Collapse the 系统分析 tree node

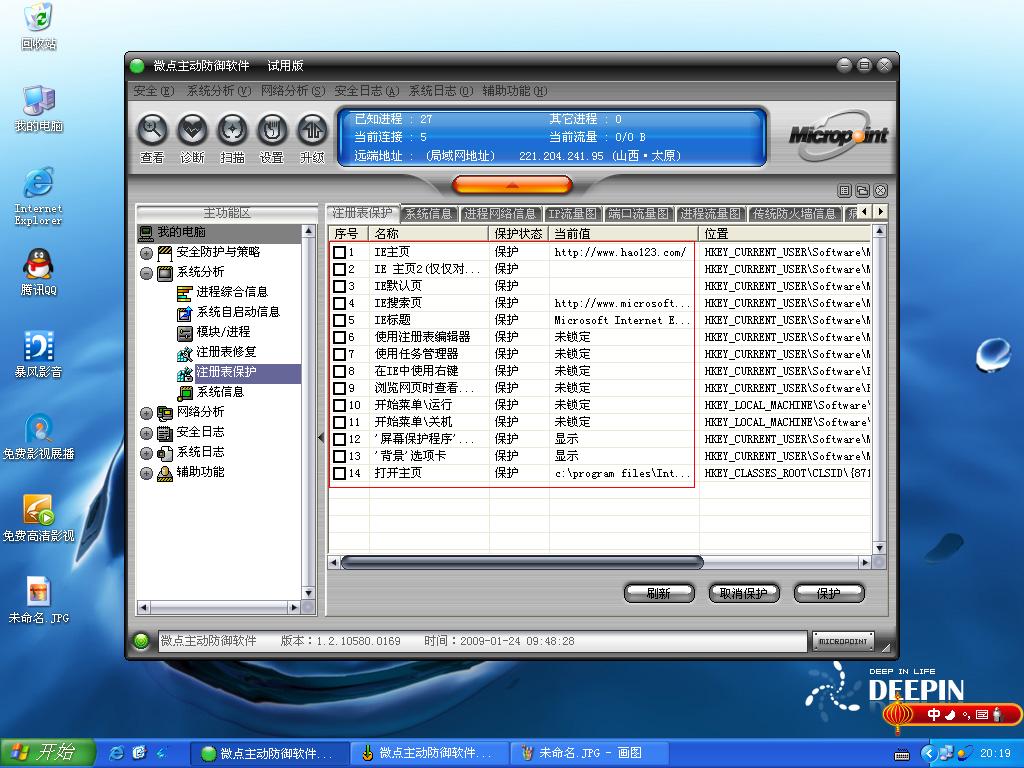[146, 273]
